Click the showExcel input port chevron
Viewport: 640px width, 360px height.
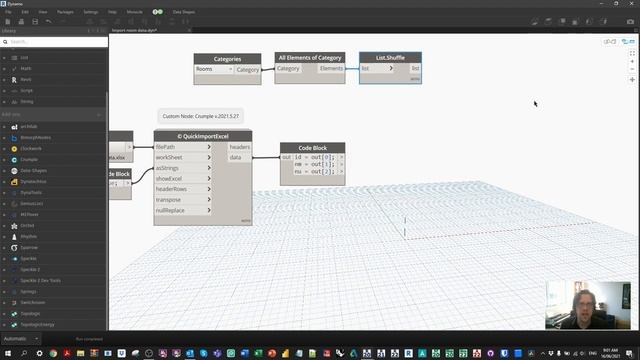click(209, 179)
